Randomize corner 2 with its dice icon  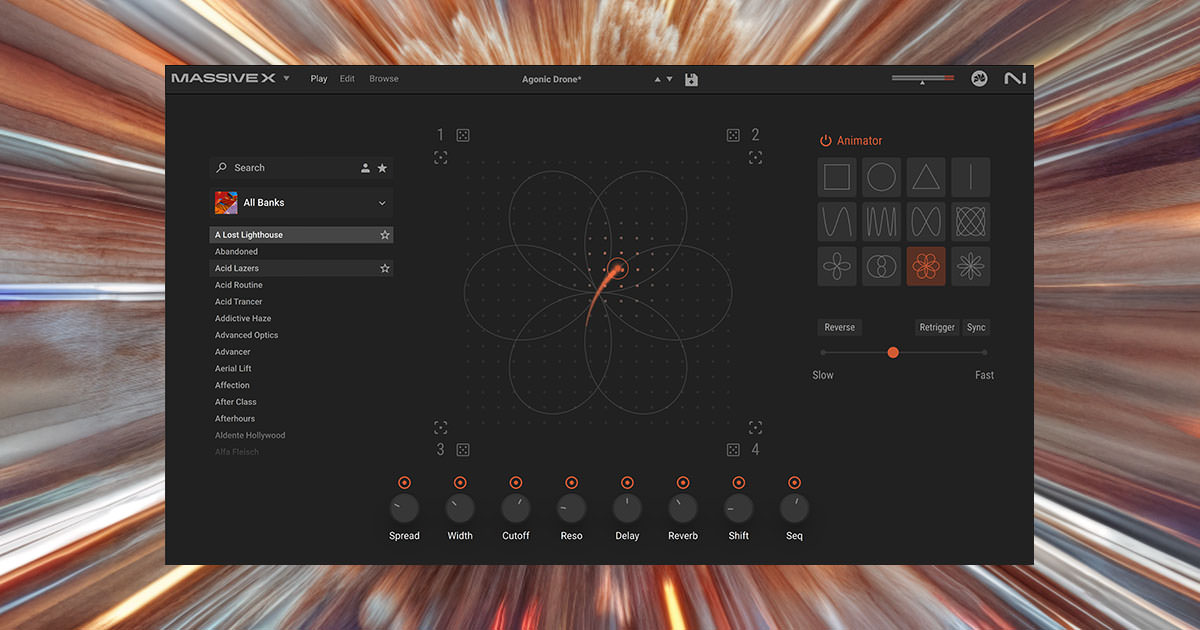733,135
